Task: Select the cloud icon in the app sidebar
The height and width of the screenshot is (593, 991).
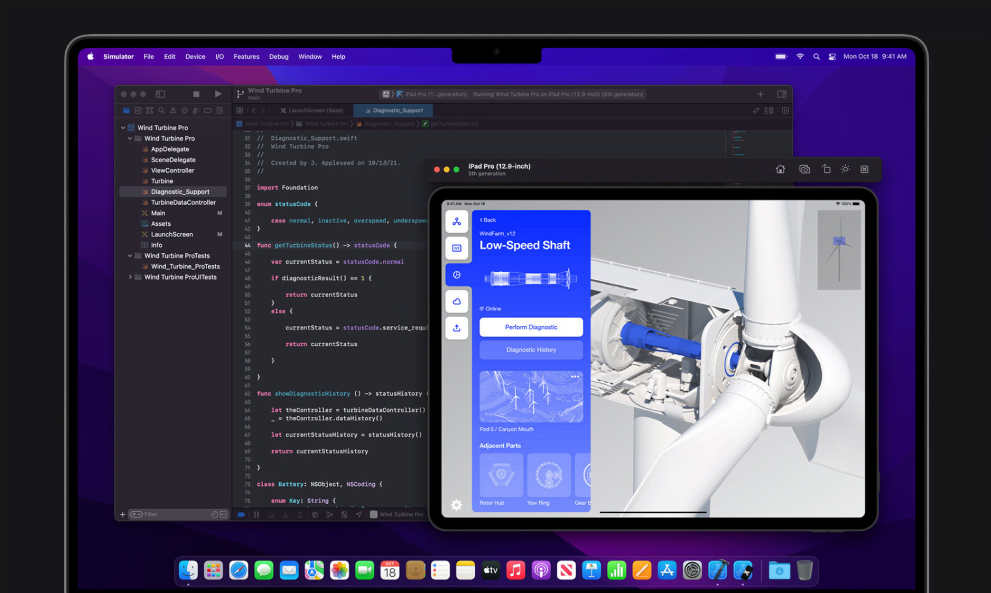Action: coord(455,302)
